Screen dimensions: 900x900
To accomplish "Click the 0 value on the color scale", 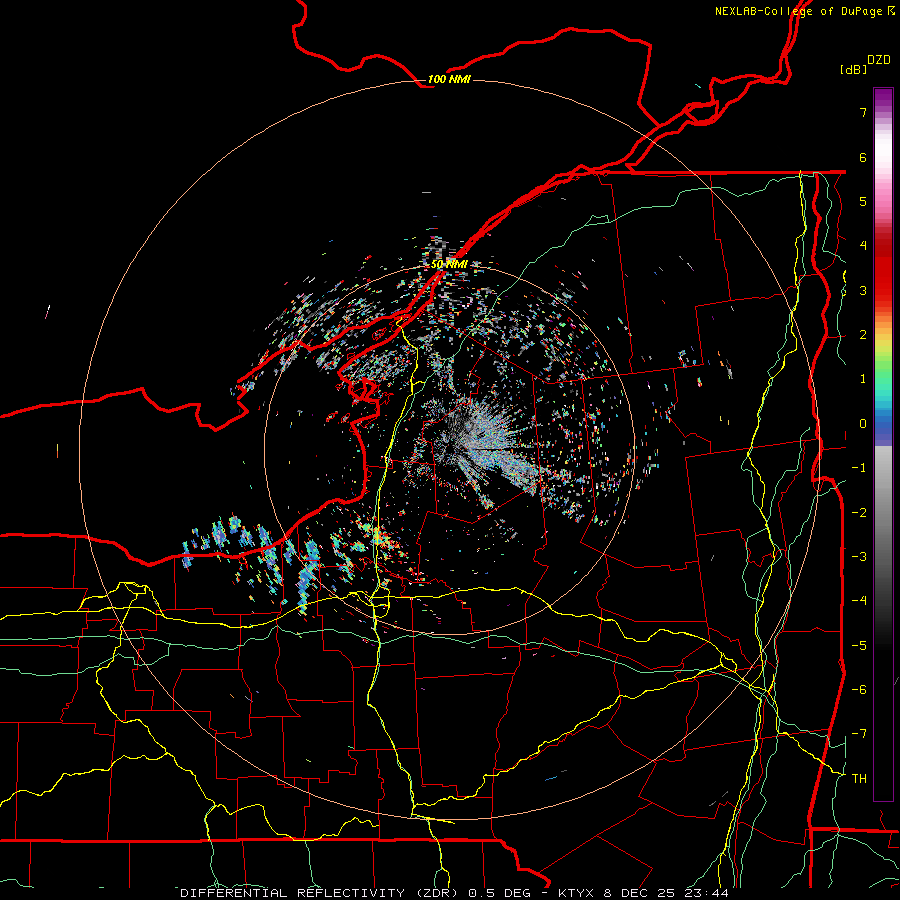I will (863, 424).
